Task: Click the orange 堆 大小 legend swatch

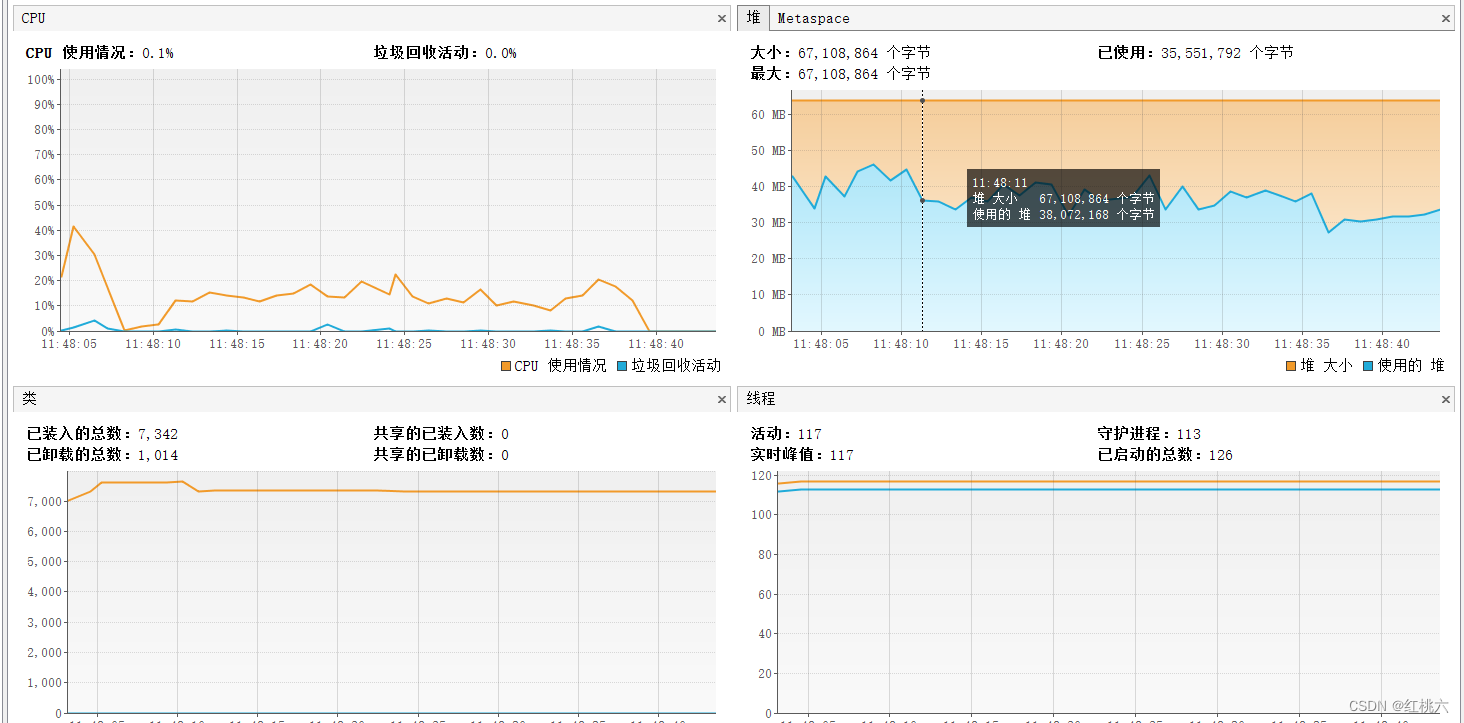Action: tap(1291, 366)
